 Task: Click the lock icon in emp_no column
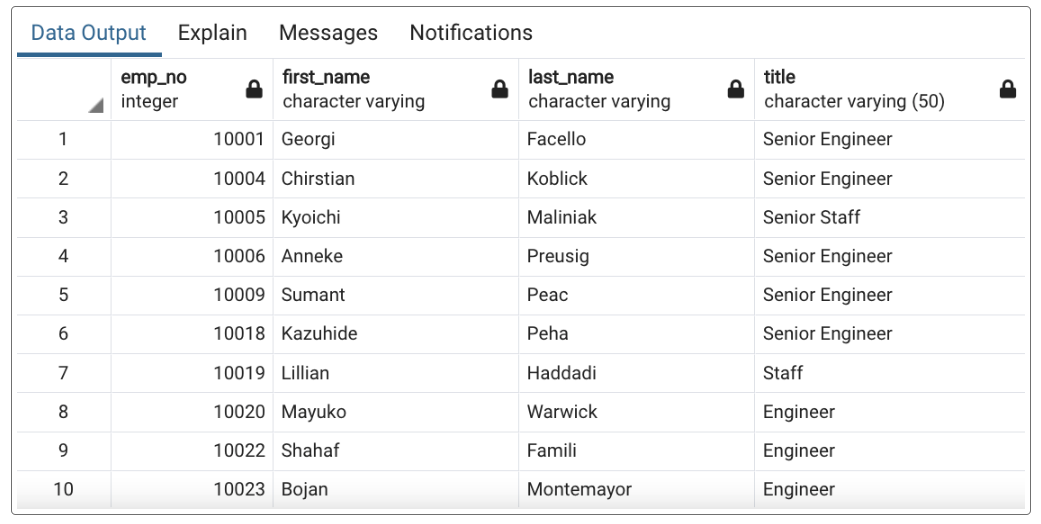coord(254,89)
